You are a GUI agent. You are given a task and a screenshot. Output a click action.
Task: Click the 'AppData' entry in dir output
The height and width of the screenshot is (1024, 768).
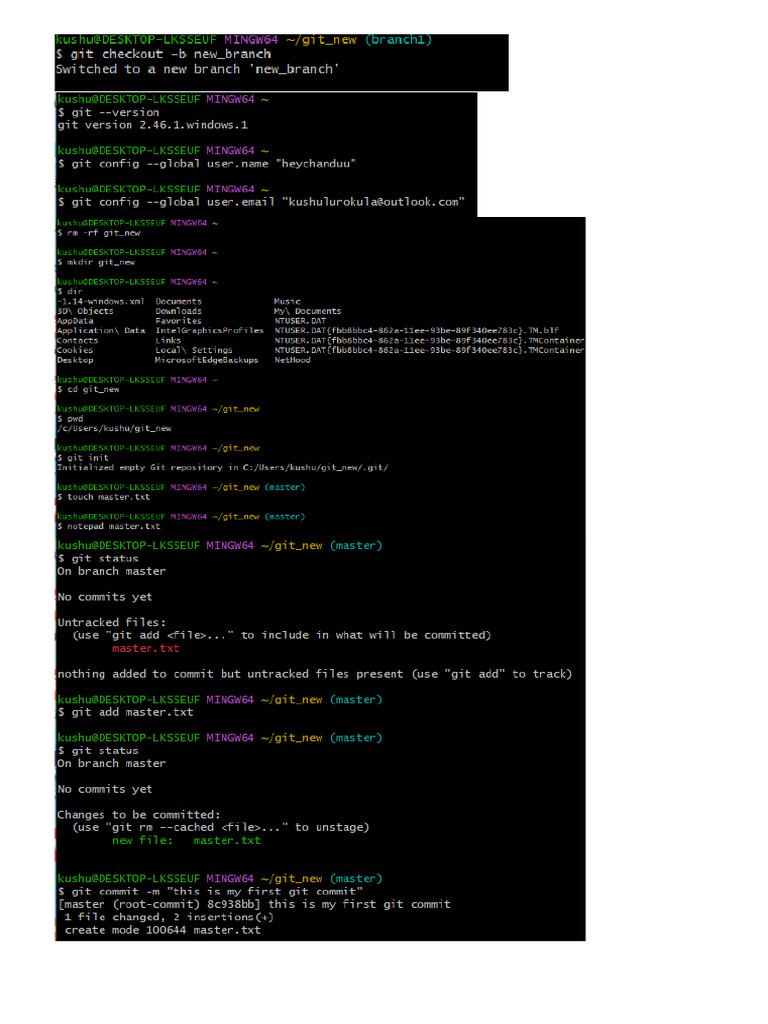click(x=75, y=321)
